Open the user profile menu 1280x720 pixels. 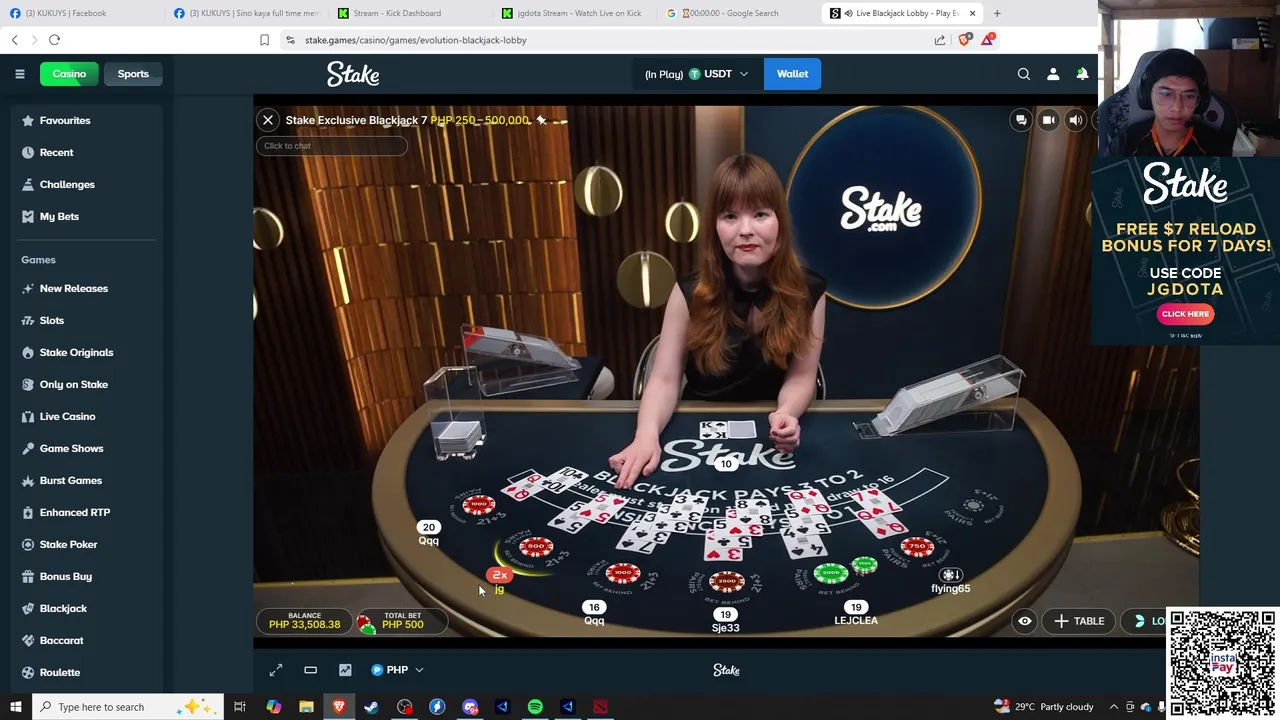click(x=1053, y=74)
